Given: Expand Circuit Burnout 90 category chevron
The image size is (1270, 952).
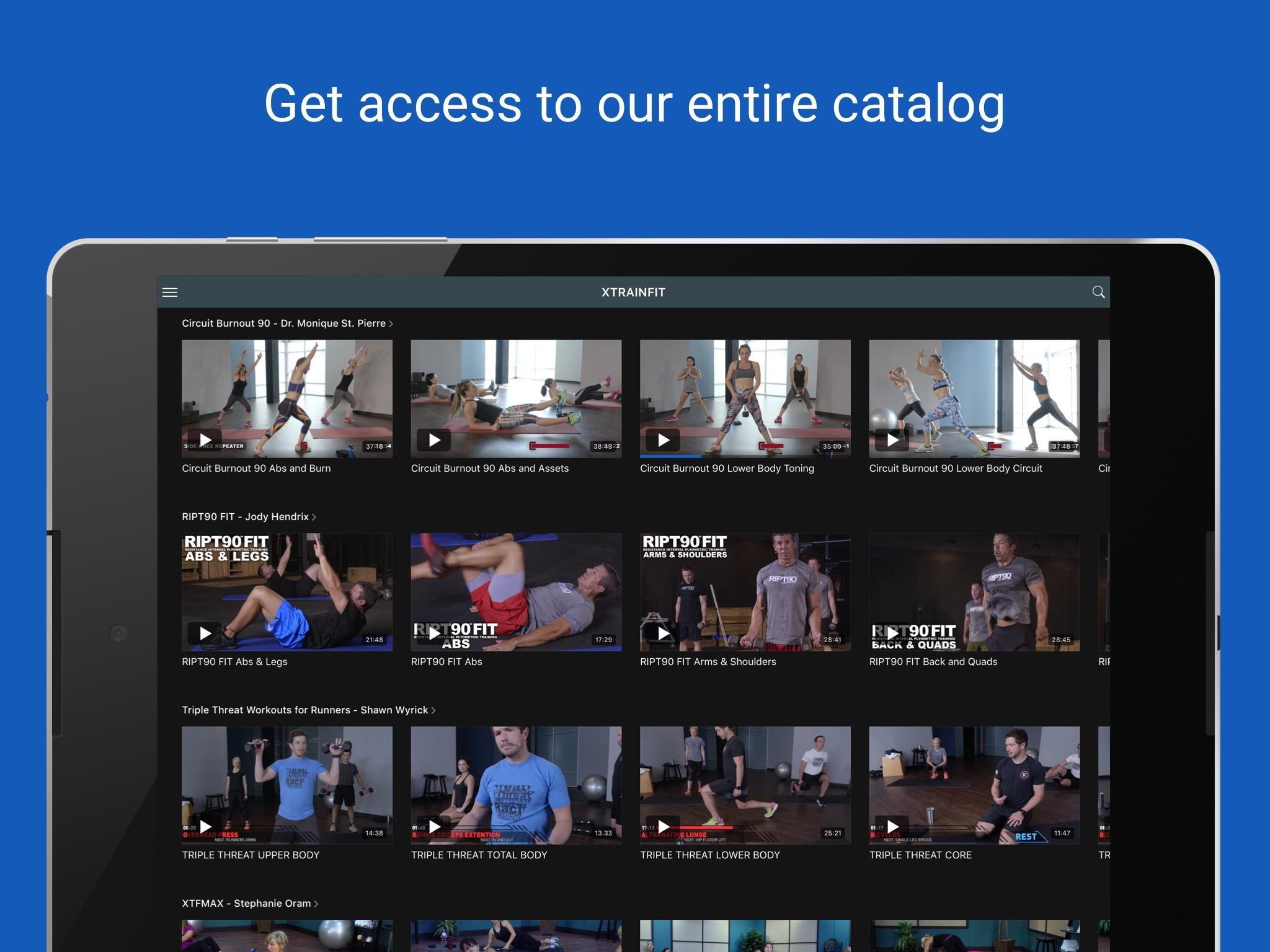Looking at the screenshot, I should [391, 324].
